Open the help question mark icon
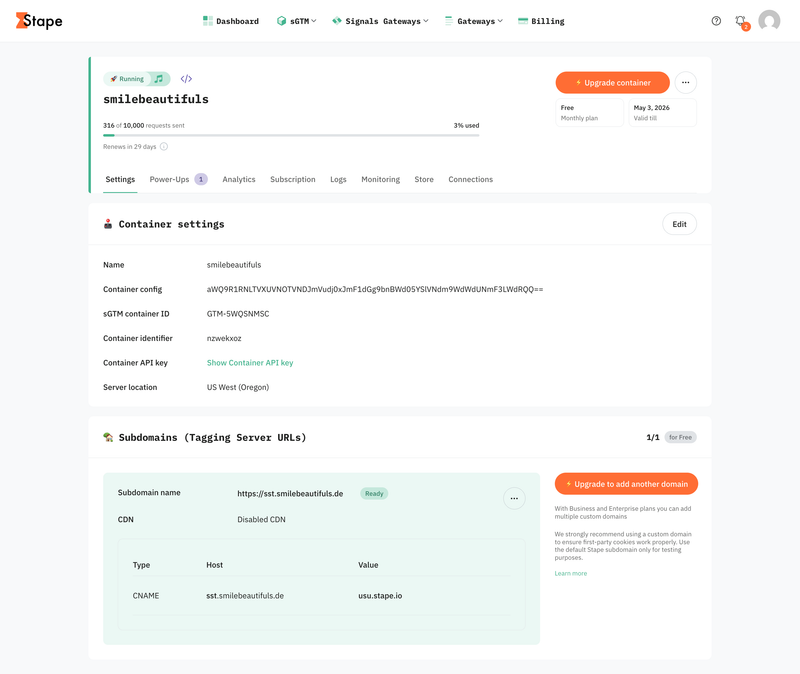The height and width of the screenshot is (674, 800). [x=716, y=21]
